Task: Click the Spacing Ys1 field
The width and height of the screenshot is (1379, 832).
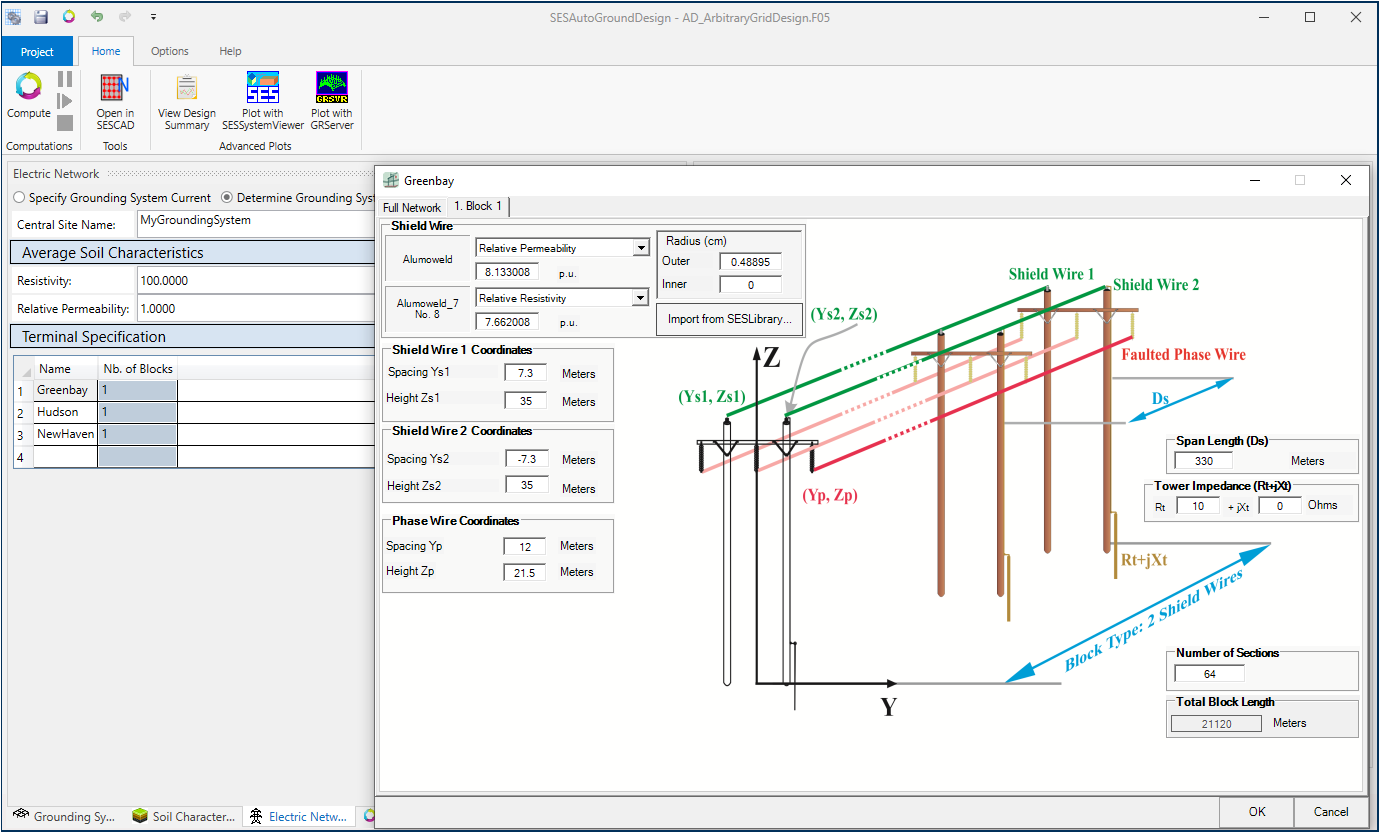Action: coord(526,373)
